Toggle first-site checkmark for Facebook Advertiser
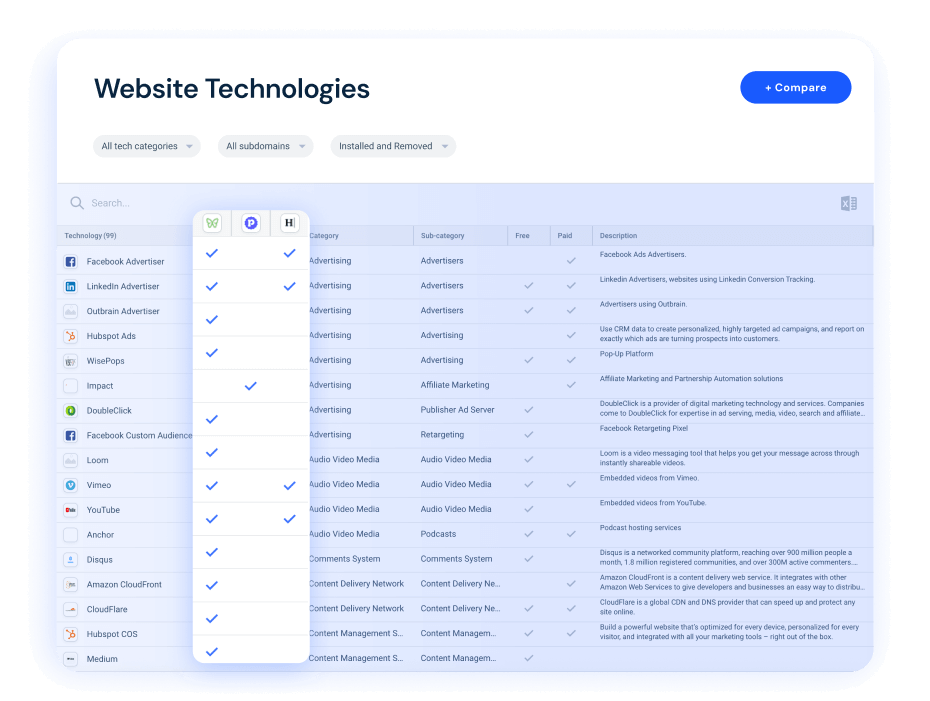The width and height of the screenshot is (930, 701). pyautogui.click(x=212, y=253)
